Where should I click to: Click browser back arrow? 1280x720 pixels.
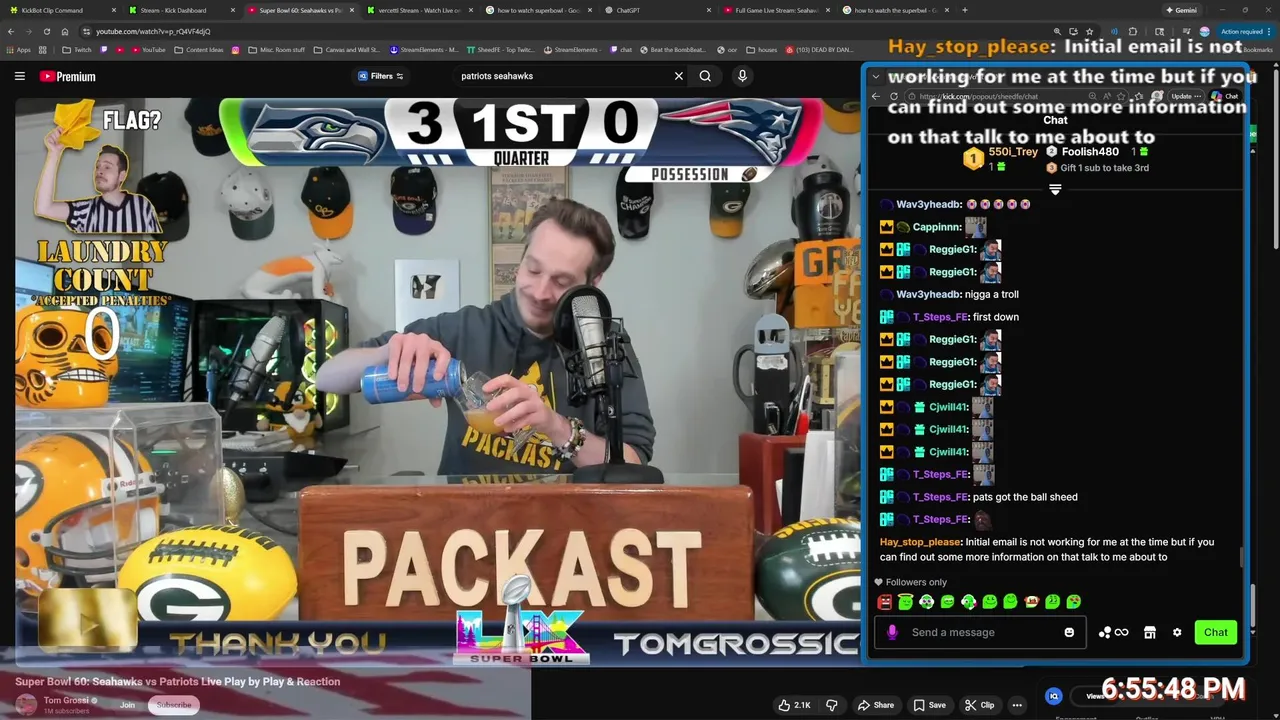pos(12,32)
